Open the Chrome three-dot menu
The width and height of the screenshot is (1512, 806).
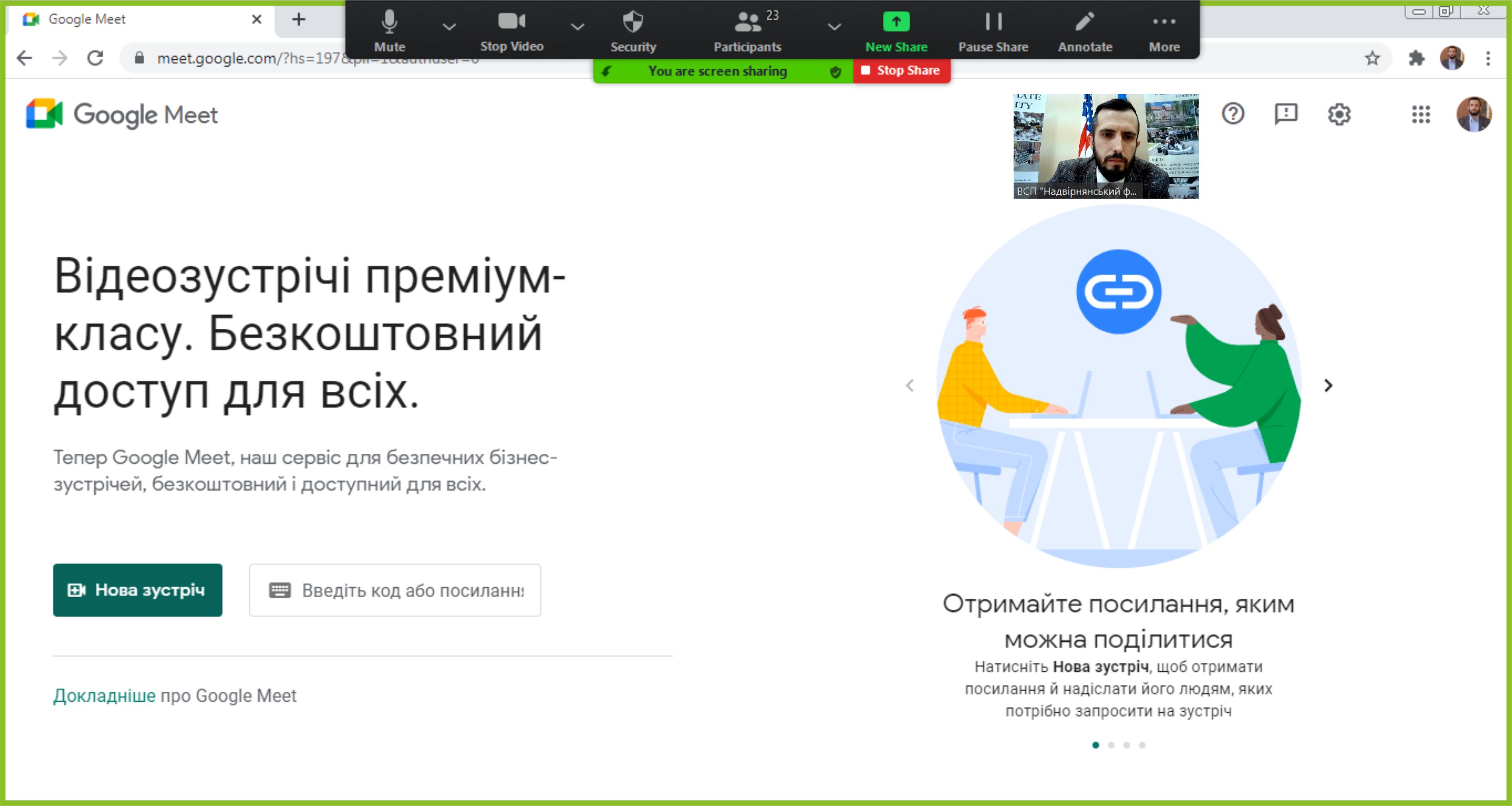pos(1488,57)
